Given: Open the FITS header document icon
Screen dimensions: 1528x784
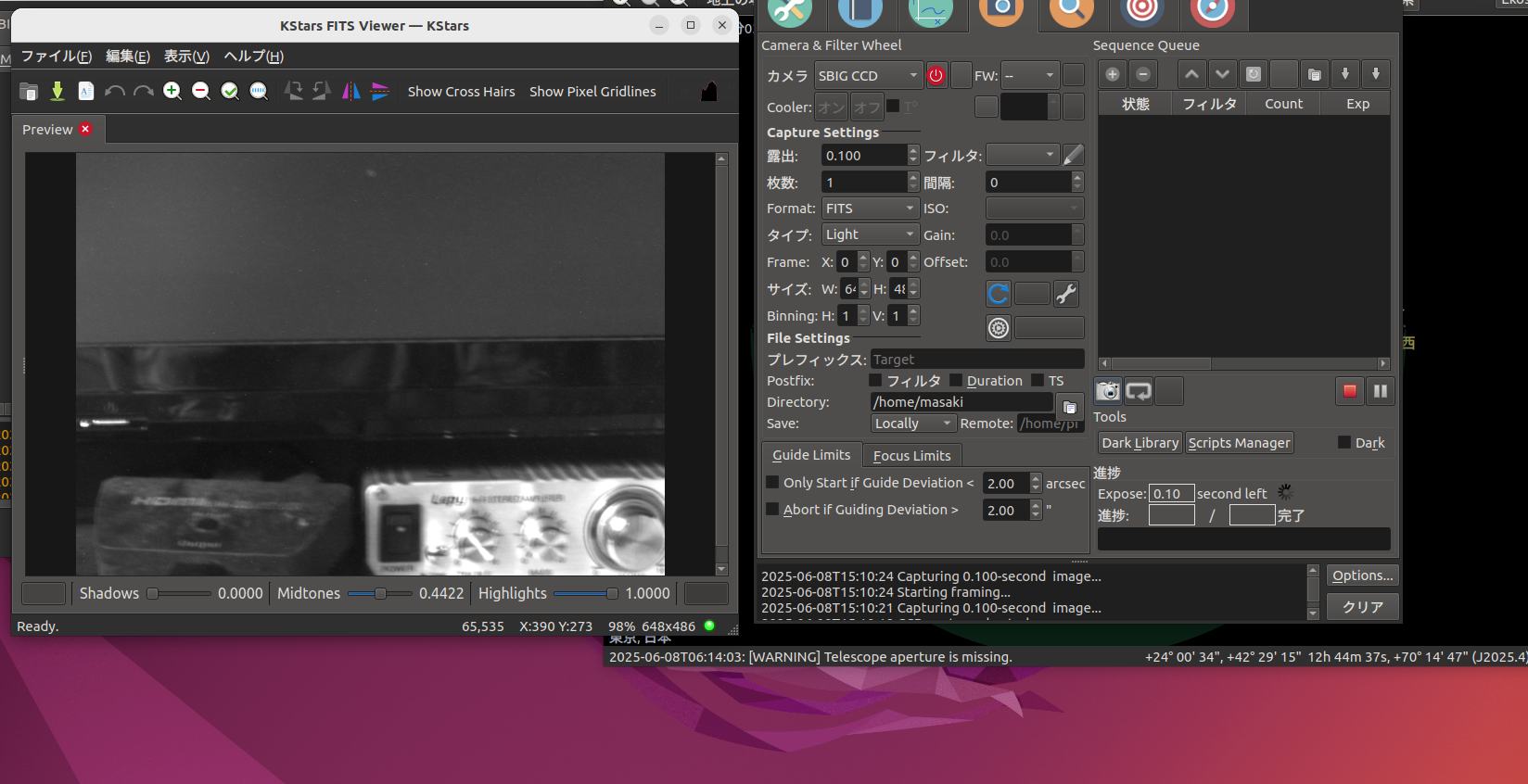Looking at the screenshot, I should click(x=86, y=91).
